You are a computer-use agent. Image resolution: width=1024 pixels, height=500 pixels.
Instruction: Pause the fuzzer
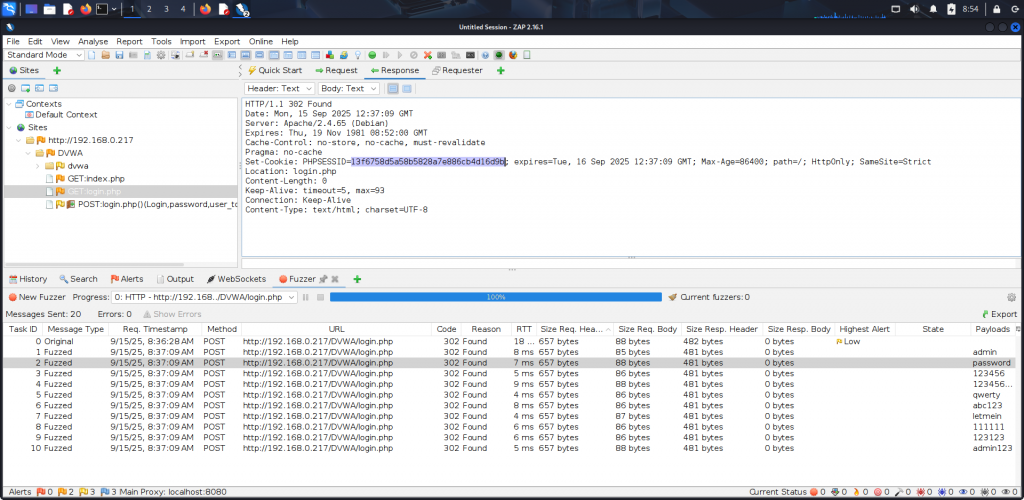click(x=306, y=297)
